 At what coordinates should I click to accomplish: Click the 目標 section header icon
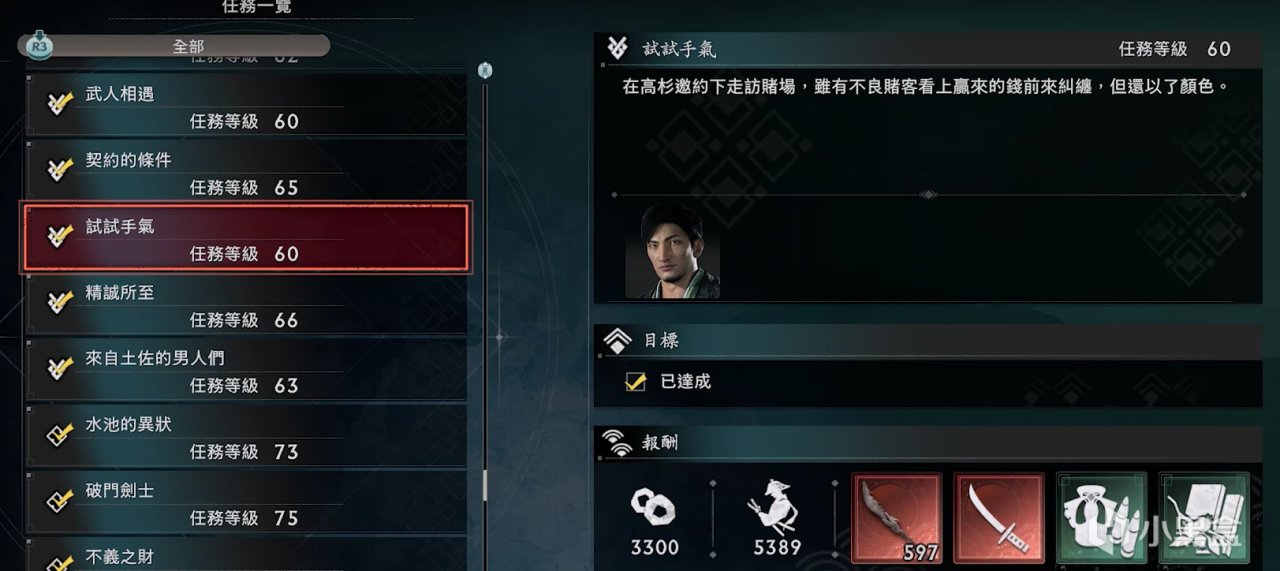coord(617,341)
